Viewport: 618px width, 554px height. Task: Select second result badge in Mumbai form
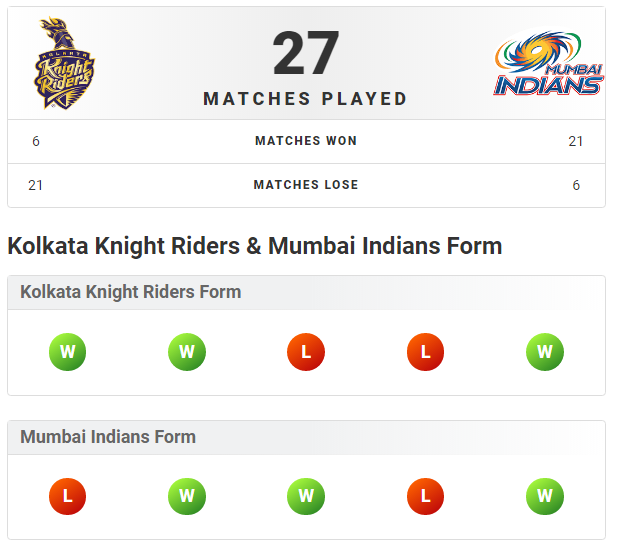(187, 496)
